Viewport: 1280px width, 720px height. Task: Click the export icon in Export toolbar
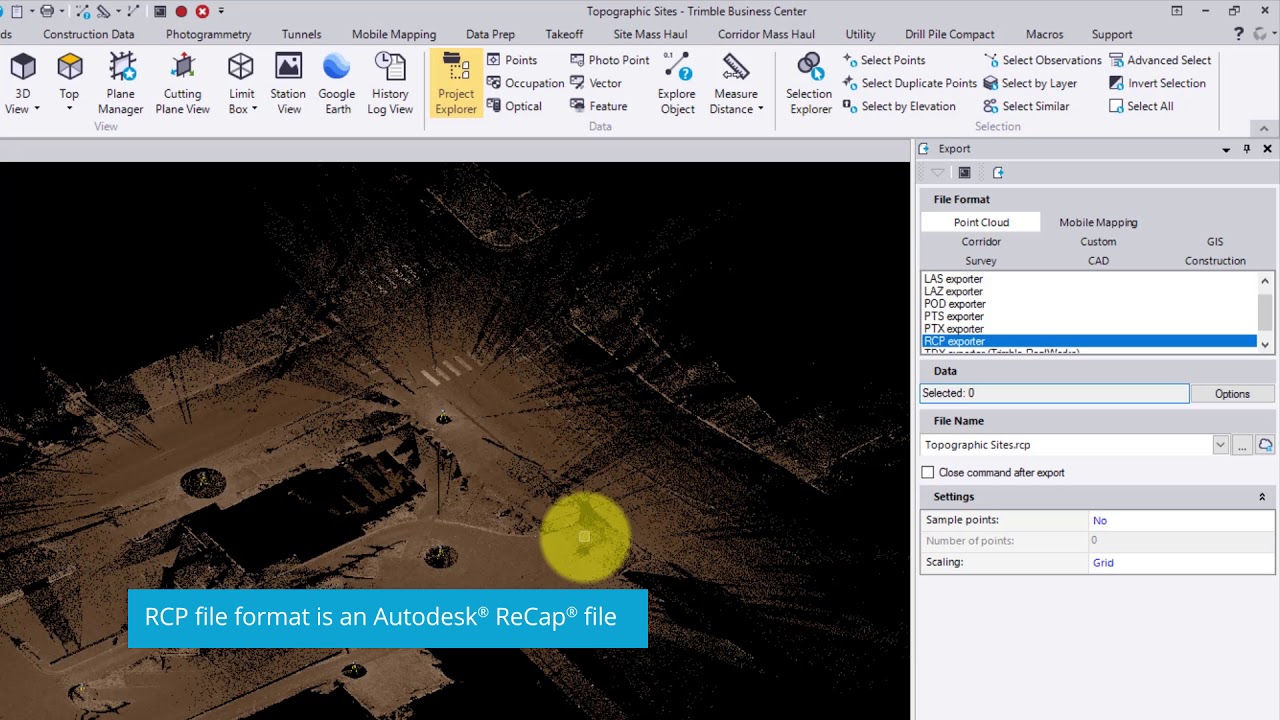(x=998, y=172)
